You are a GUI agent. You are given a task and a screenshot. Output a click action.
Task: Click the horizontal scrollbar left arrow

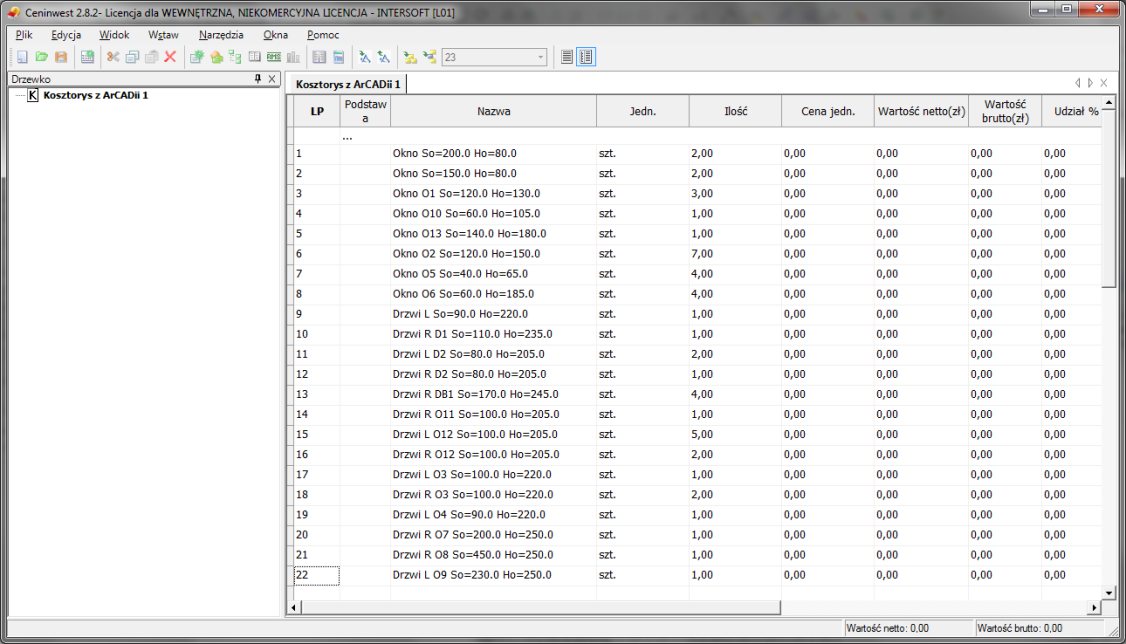[x=294, y=607]
